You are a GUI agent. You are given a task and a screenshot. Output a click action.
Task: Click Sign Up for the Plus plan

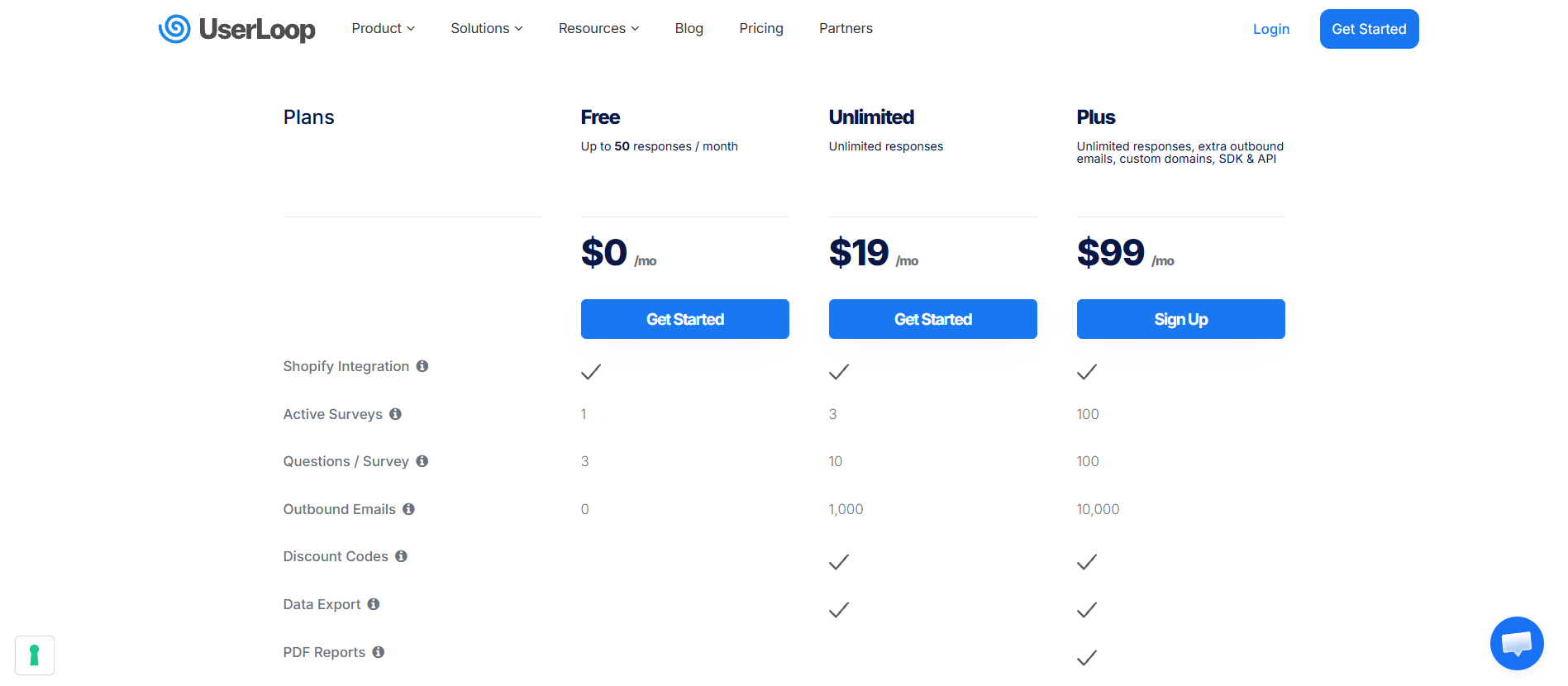(1180, 319)
